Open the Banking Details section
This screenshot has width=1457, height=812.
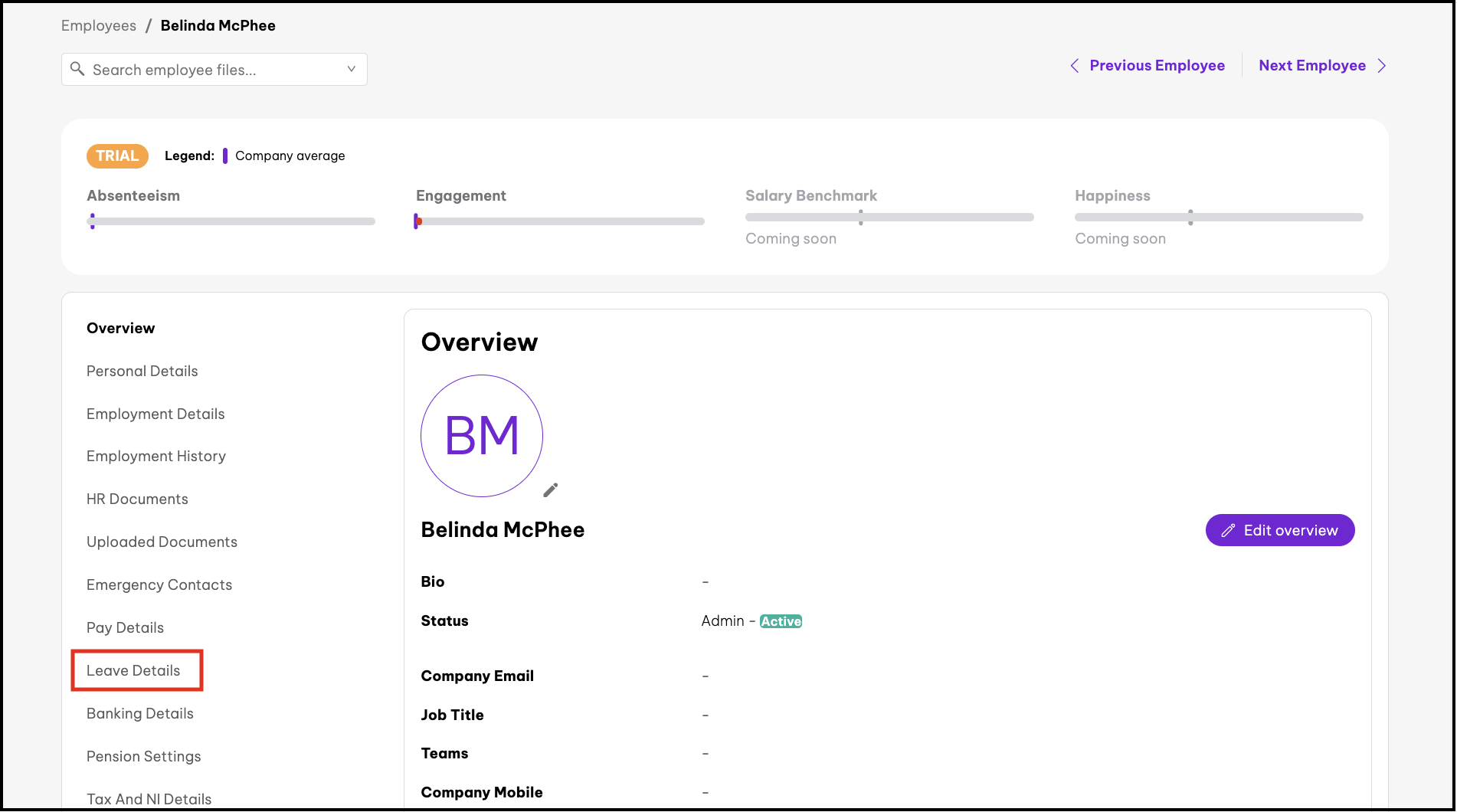(x=140, y=714)
